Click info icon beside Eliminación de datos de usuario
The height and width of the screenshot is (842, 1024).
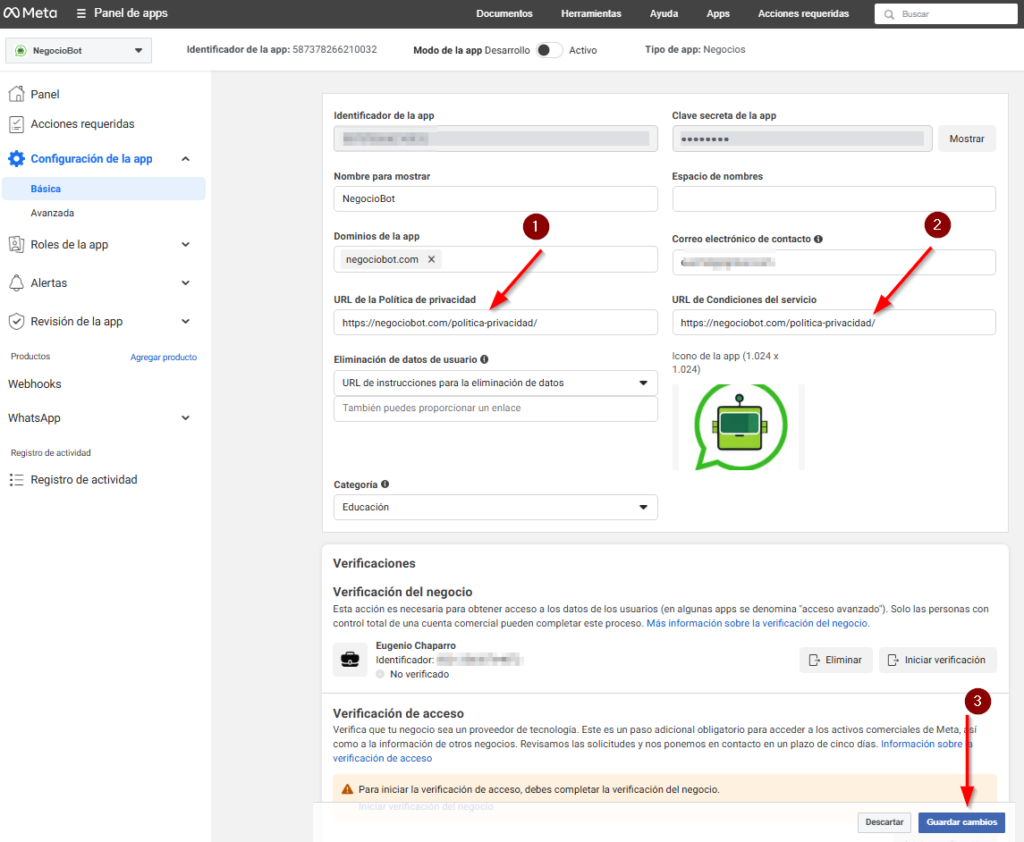click(485, 359)
